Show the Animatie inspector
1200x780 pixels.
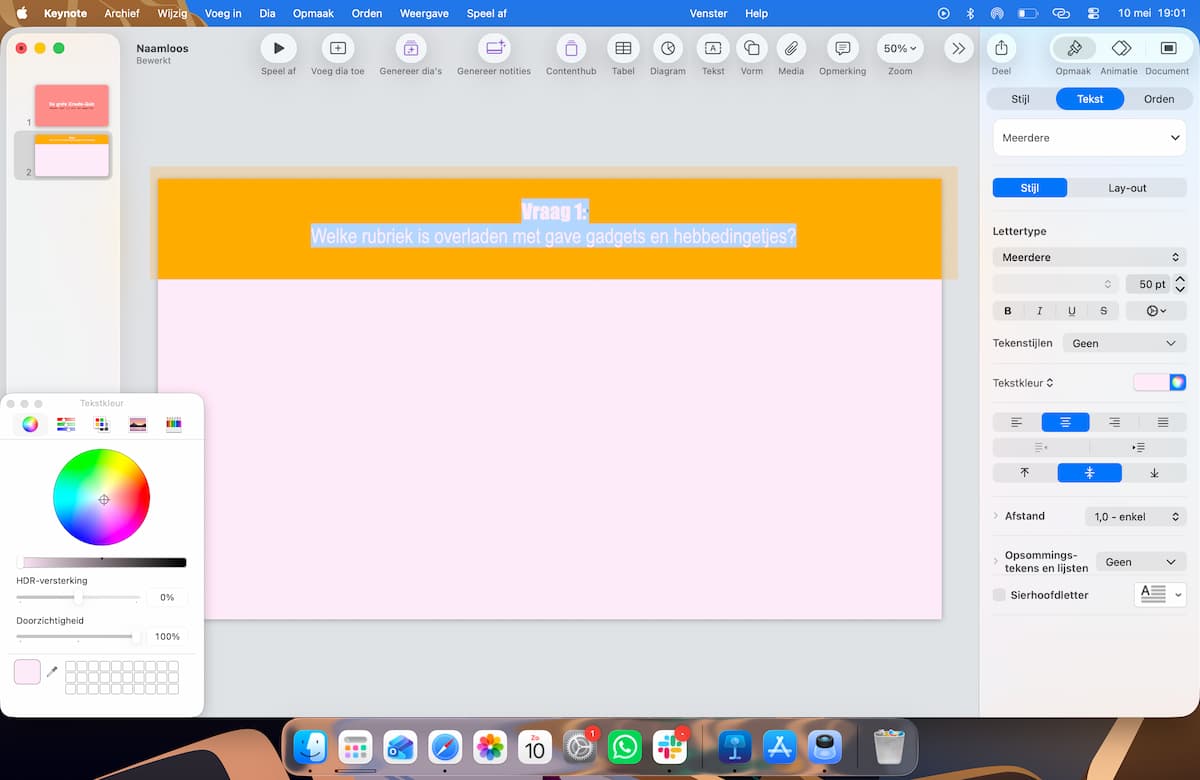[x=1121, y=48]
